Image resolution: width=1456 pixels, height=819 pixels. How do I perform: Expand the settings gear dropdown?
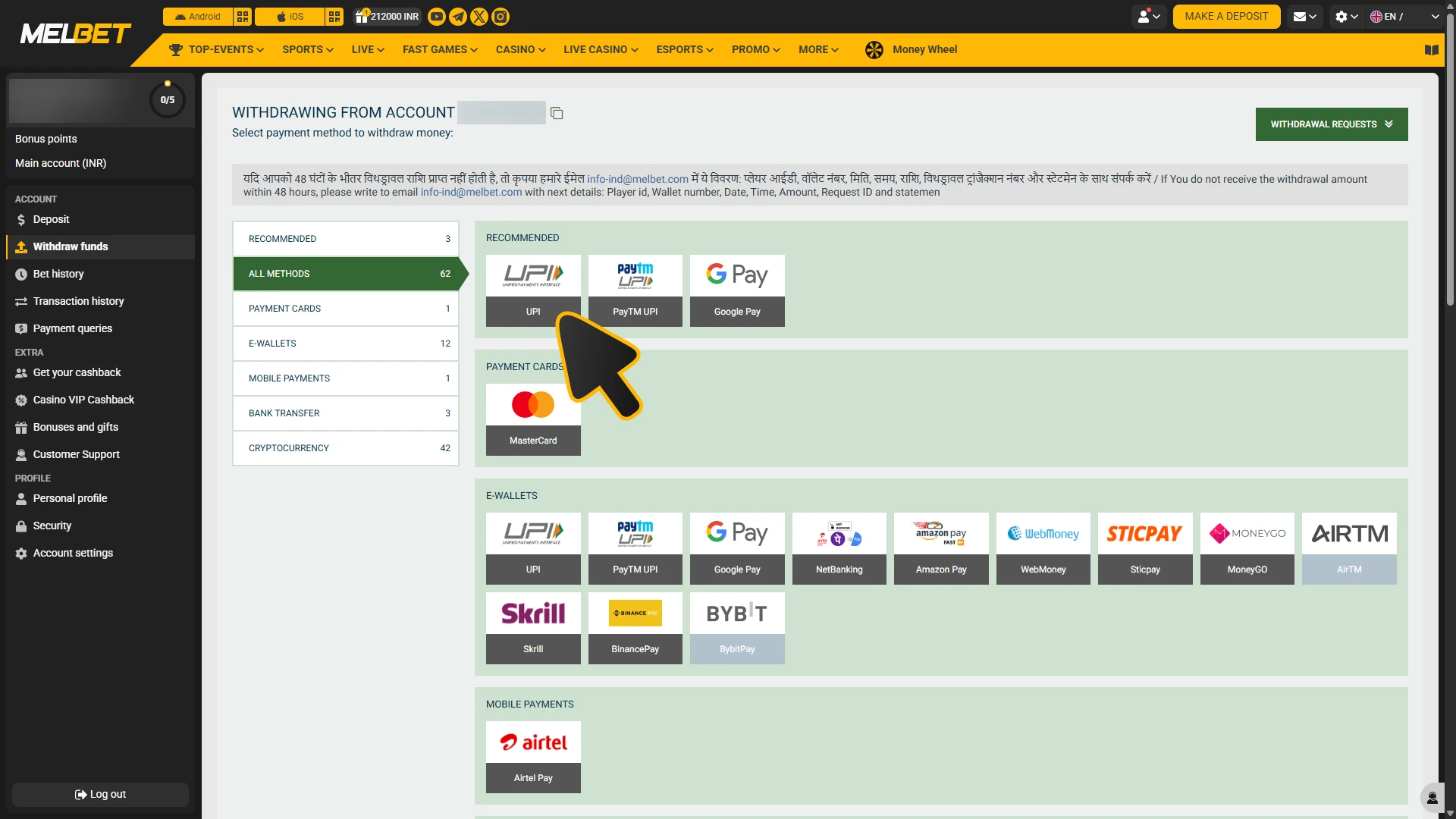[1347, 17]
